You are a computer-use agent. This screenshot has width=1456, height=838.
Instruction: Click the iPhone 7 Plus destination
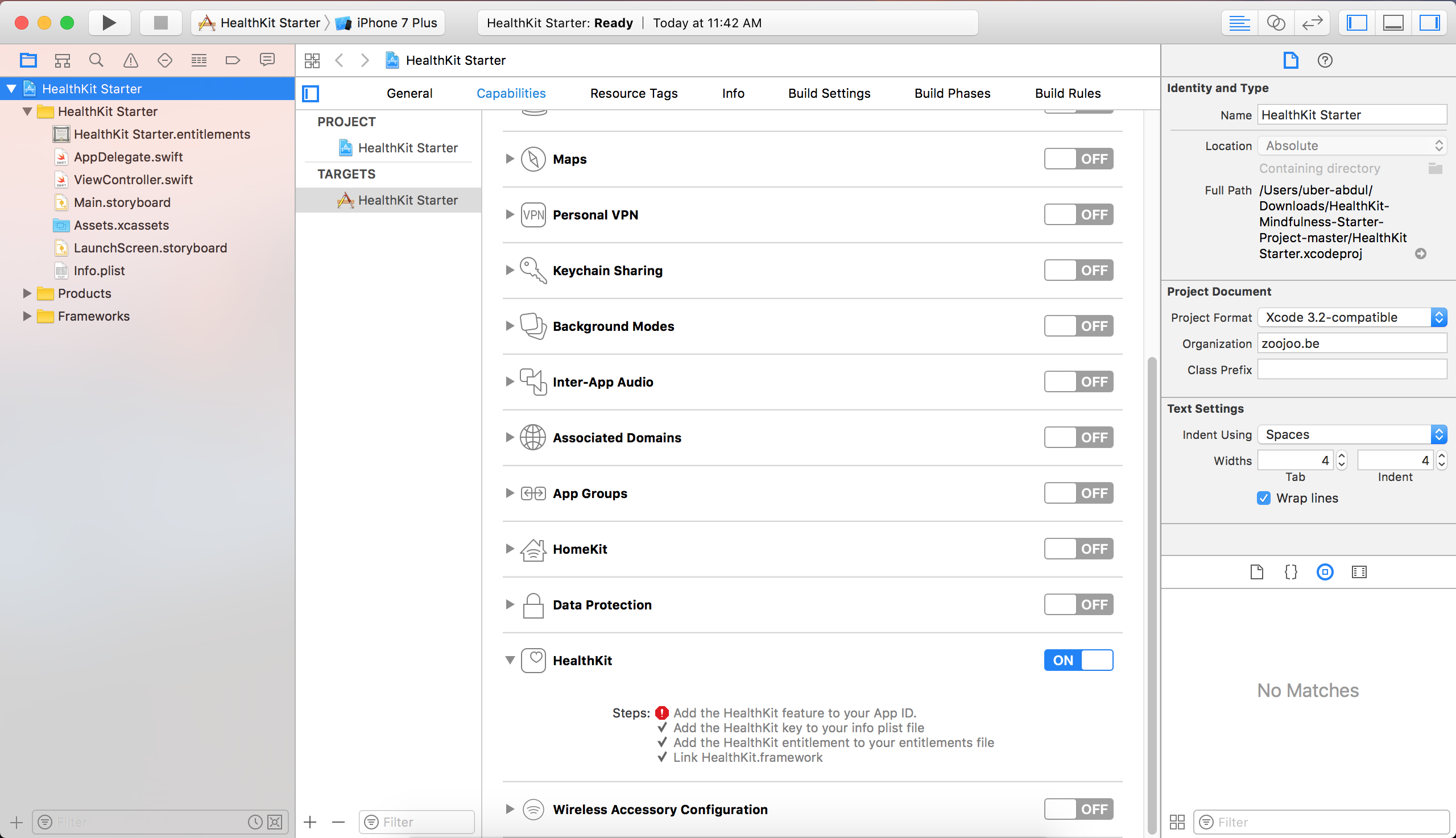(x=396, y=22)
